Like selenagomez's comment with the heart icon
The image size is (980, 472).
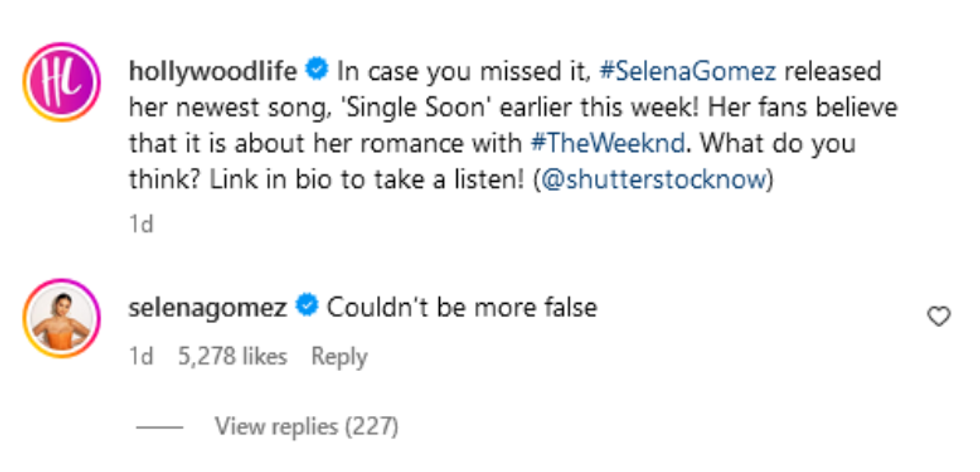tap(938, 317)
